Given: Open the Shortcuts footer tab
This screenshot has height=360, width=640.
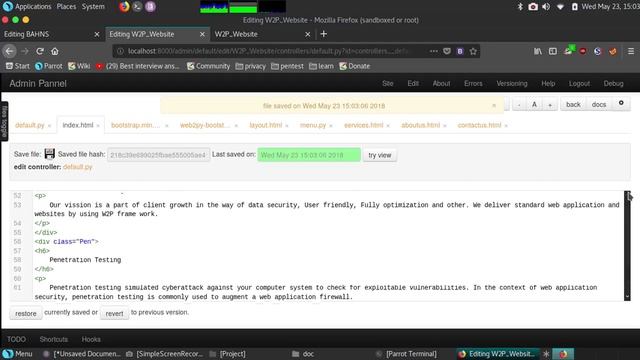Looking at the screenshot, I should point(53,339).
